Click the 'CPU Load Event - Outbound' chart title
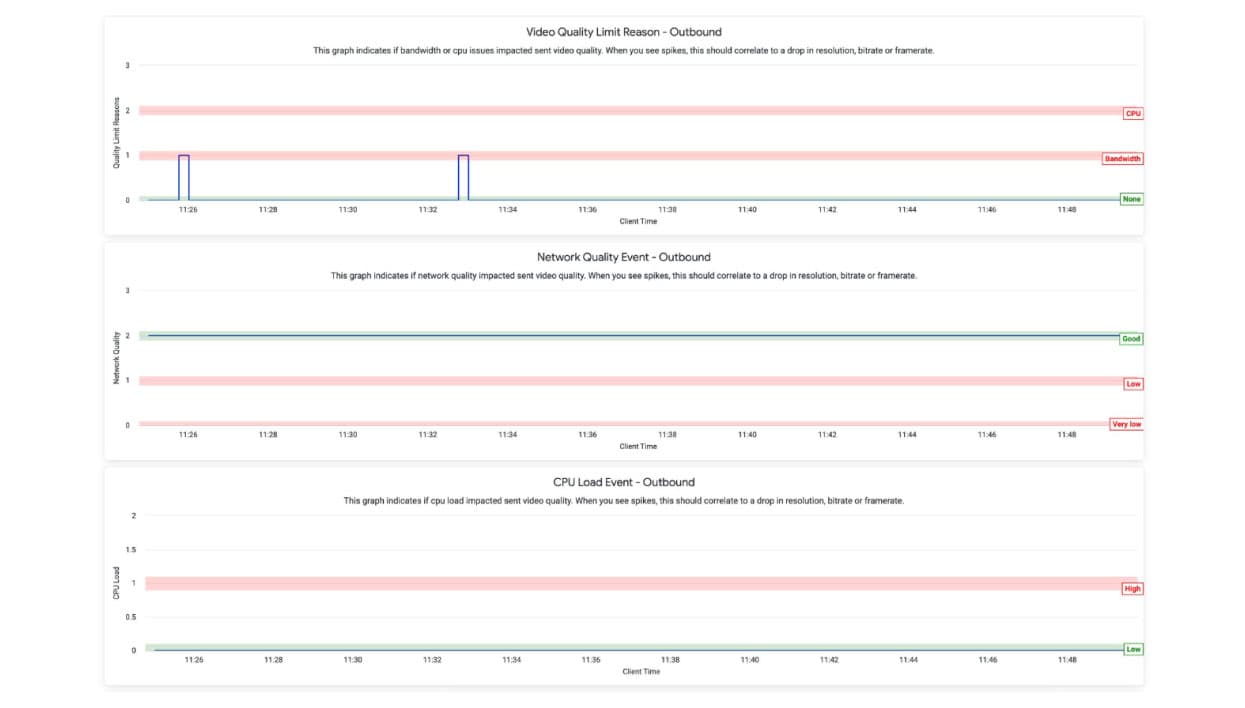 623,482
